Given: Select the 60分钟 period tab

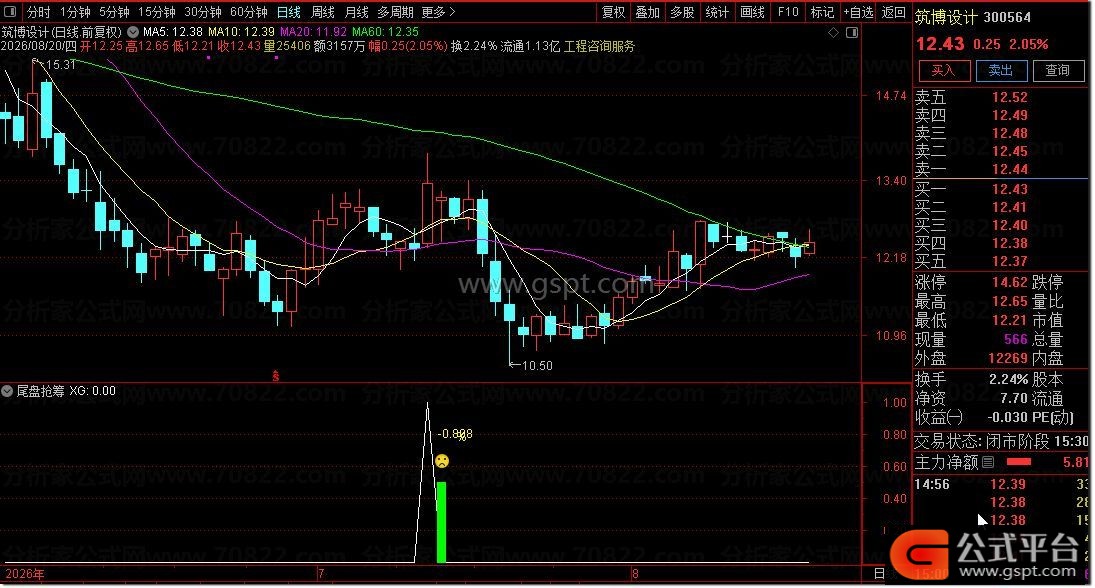Looking at the screenshot, I should (249, 13).
